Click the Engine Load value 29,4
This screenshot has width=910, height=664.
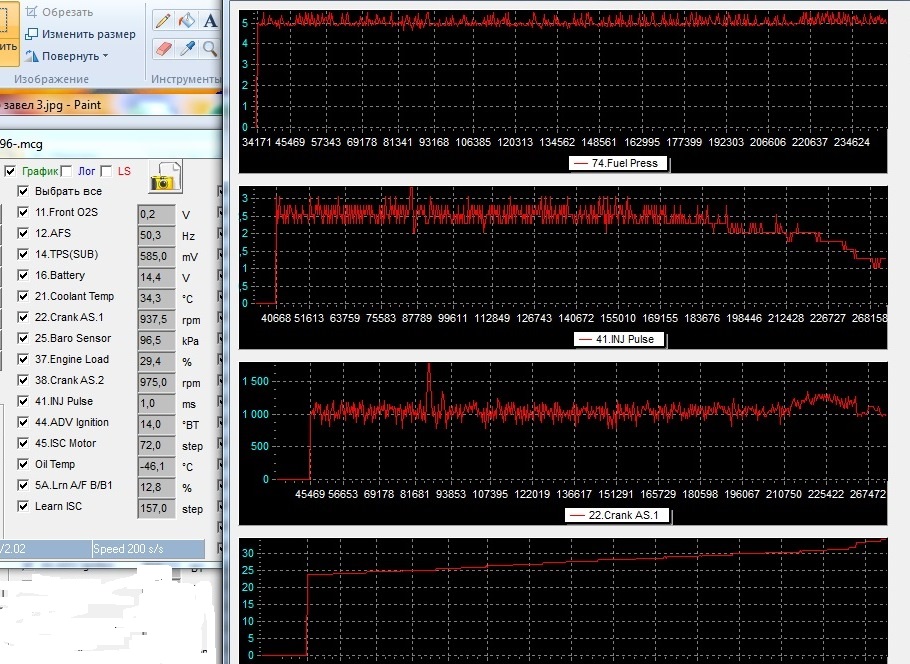coord(156,361)
